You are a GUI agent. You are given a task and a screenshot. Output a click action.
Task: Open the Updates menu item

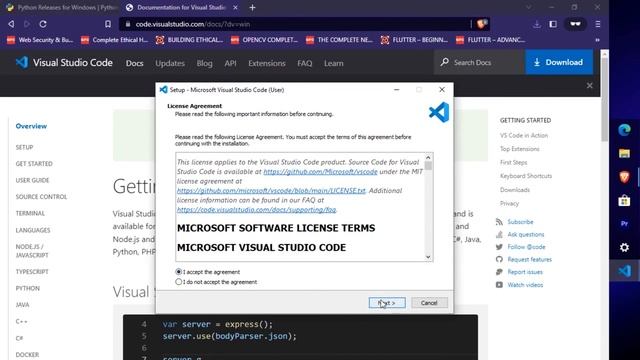170,63
